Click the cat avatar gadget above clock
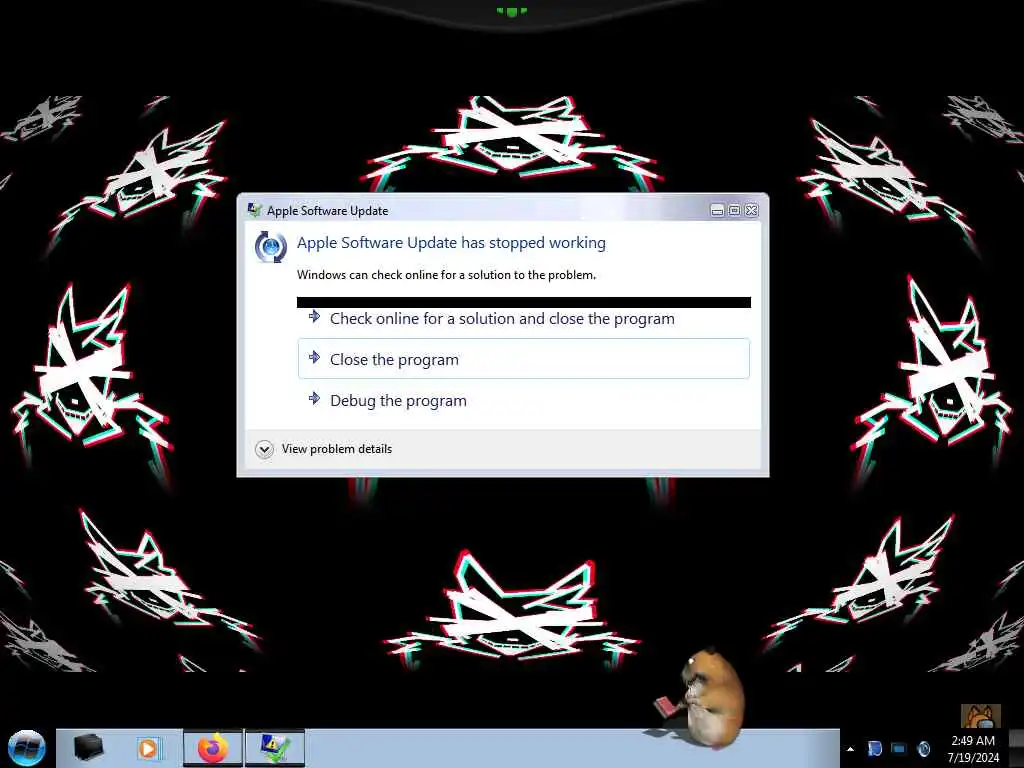Screen dimensions: 1024x768 pos(980,716)
